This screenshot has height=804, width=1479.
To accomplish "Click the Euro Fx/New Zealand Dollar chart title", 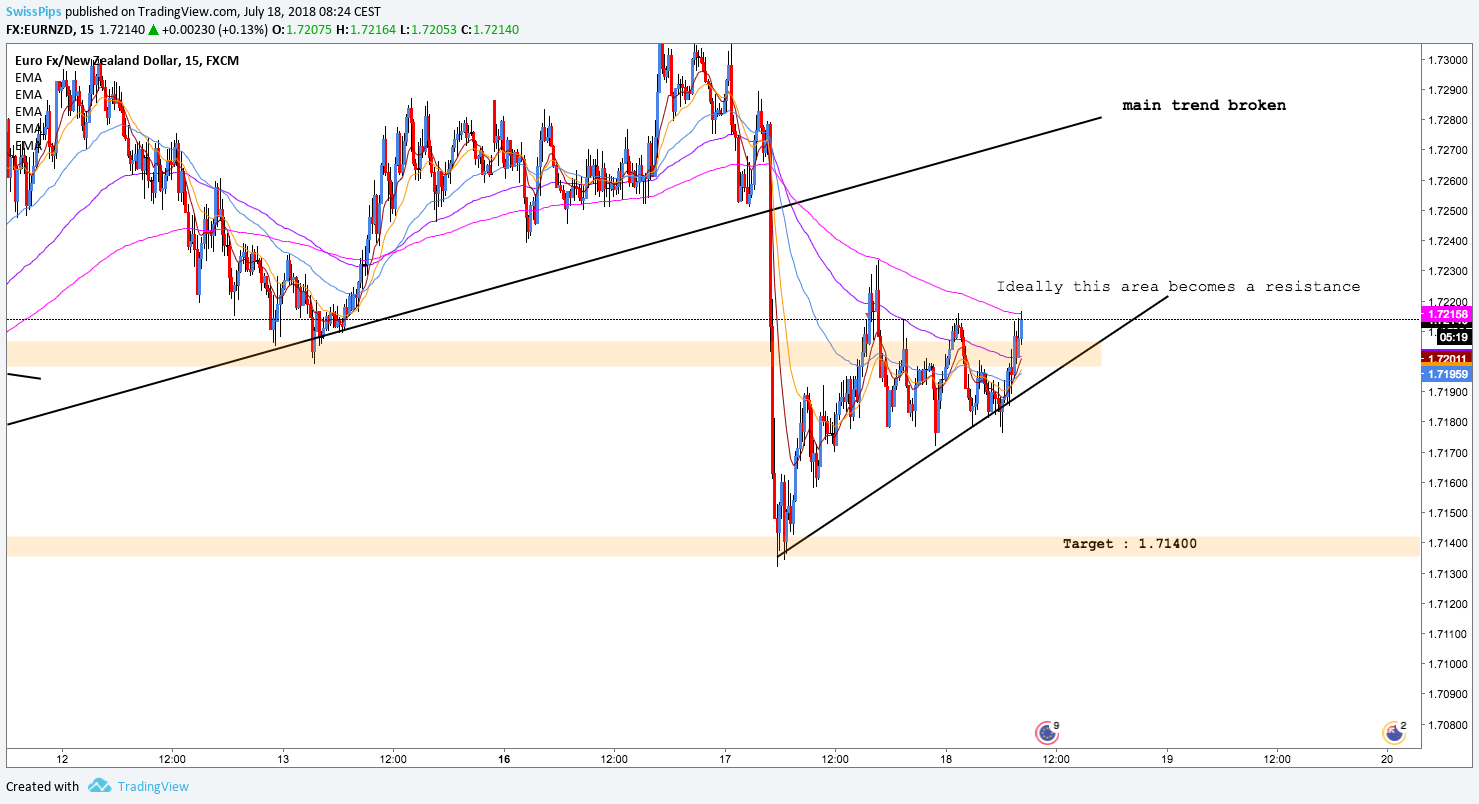I will coord(127,61).
